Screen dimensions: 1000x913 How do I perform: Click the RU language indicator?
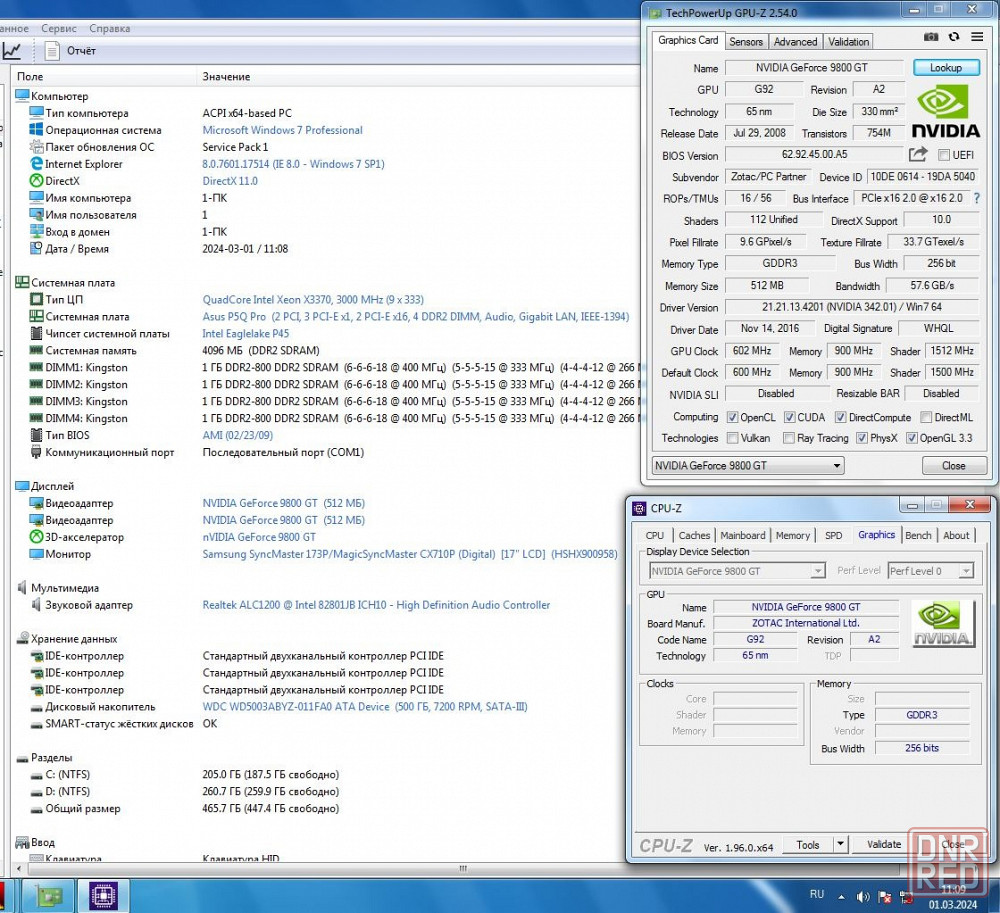point(817,894)
